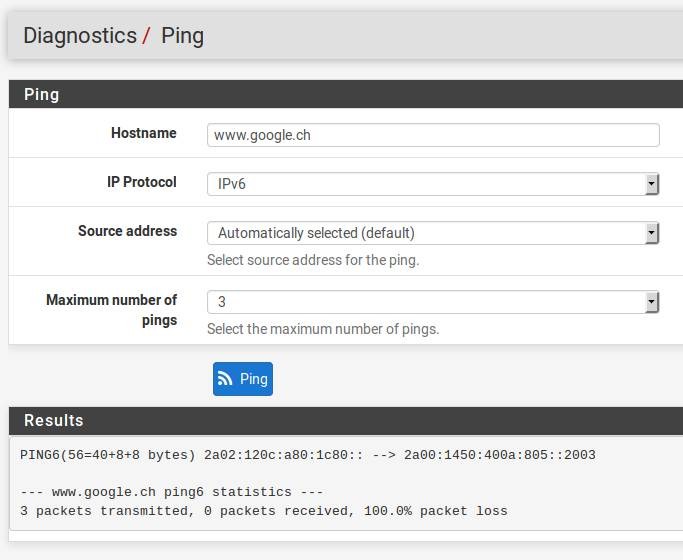The height and width of the screenshot is (560, 683).
Task: Click the source address help text
Action: (x=313, y=260)
